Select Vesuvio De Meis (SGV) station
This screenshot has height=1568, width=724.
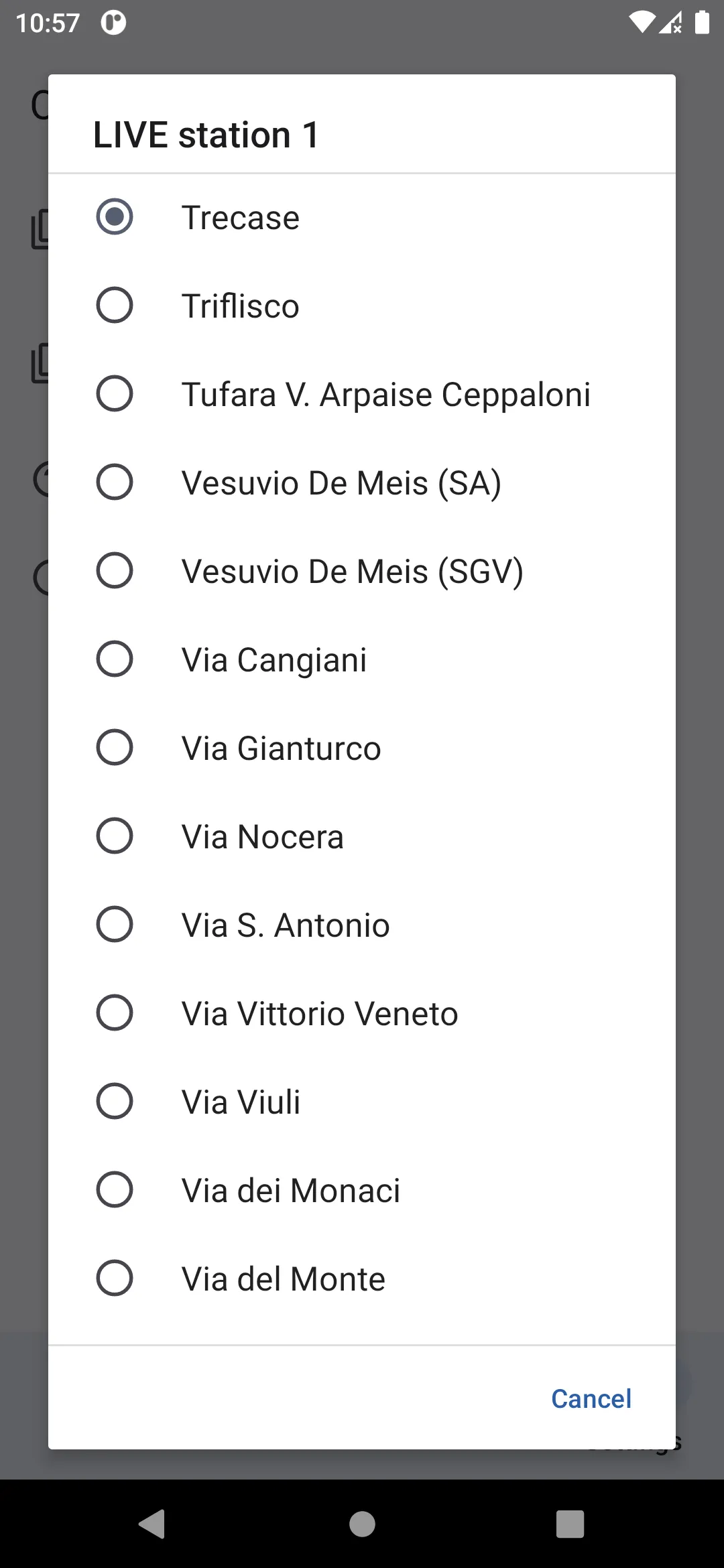click(362, 571)
